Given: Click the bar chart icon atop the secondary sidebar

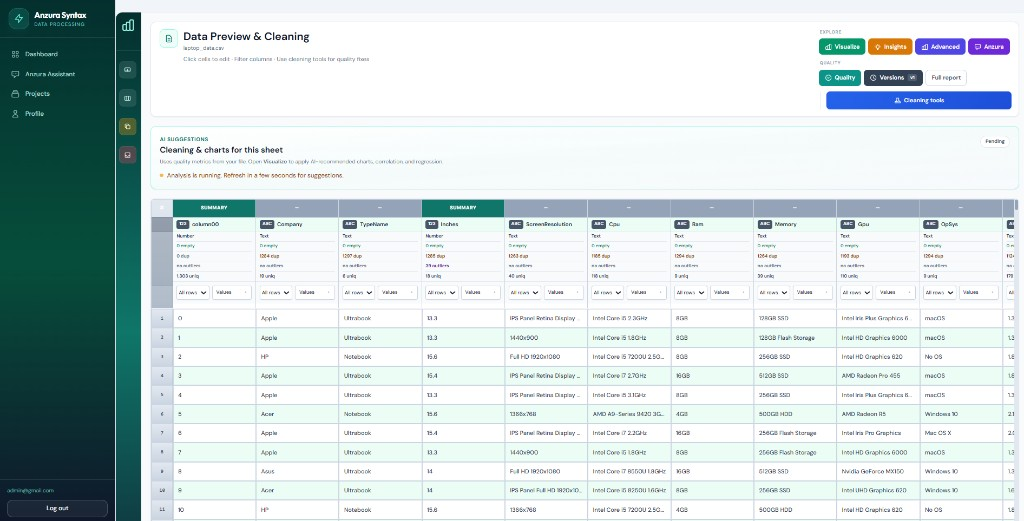Looking at the screenshot, I should point(128,25).
